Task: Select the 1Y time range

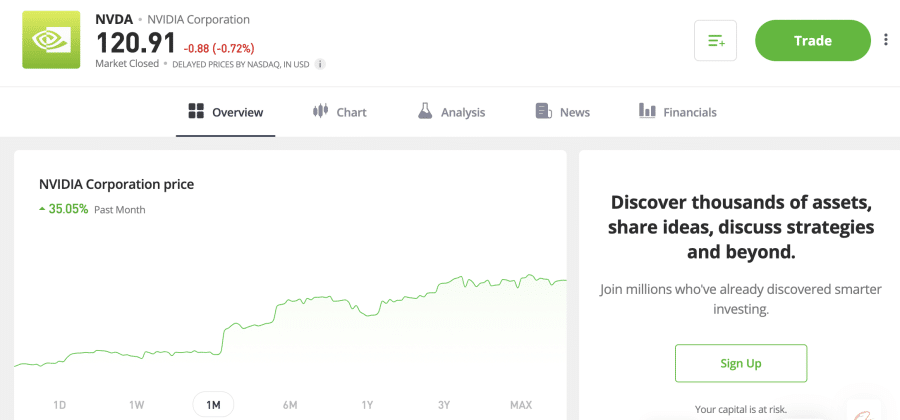Action: (367, 405)
